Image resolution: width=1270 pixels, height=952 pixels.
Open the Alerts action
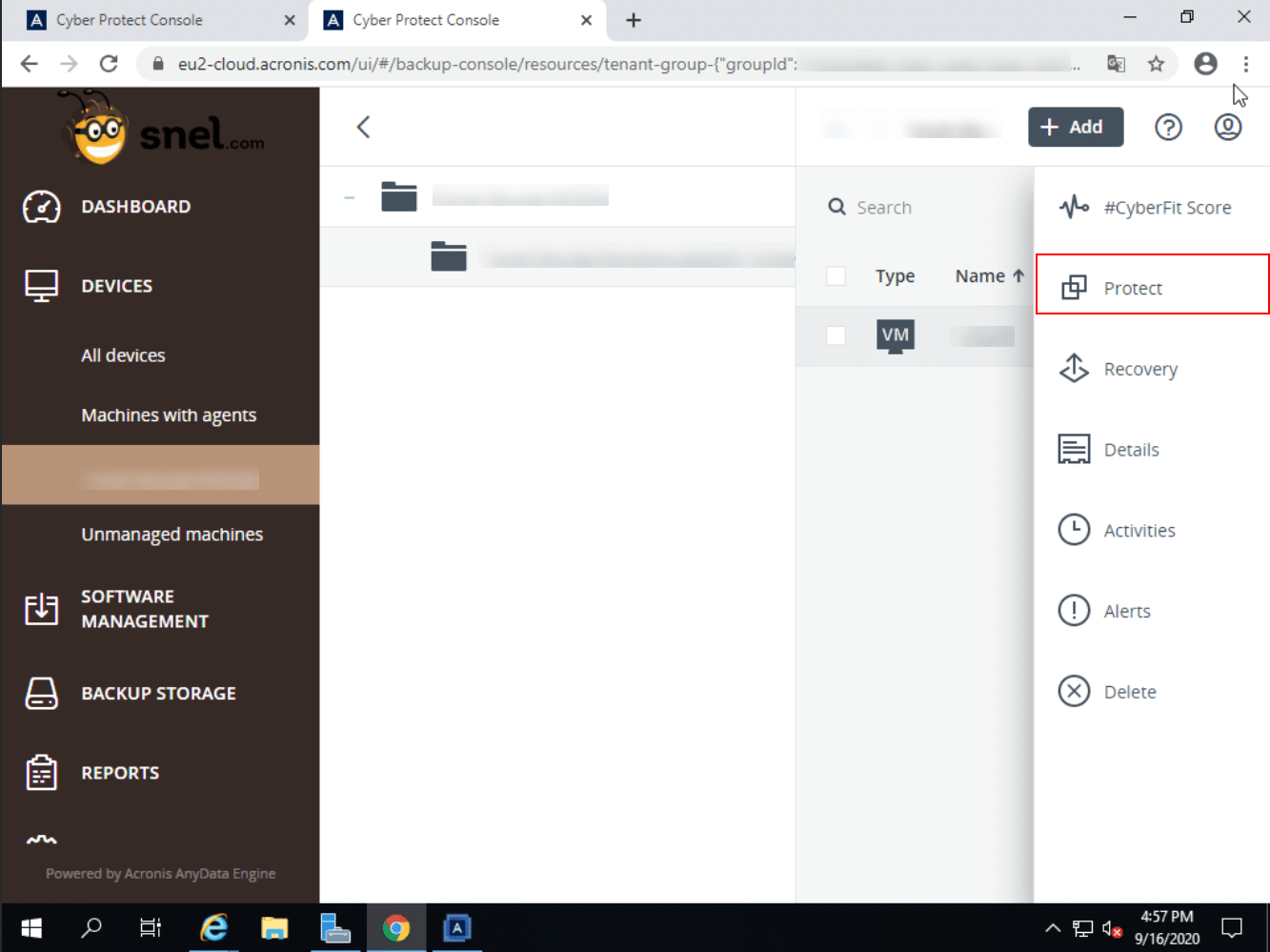click(1126, 612)
